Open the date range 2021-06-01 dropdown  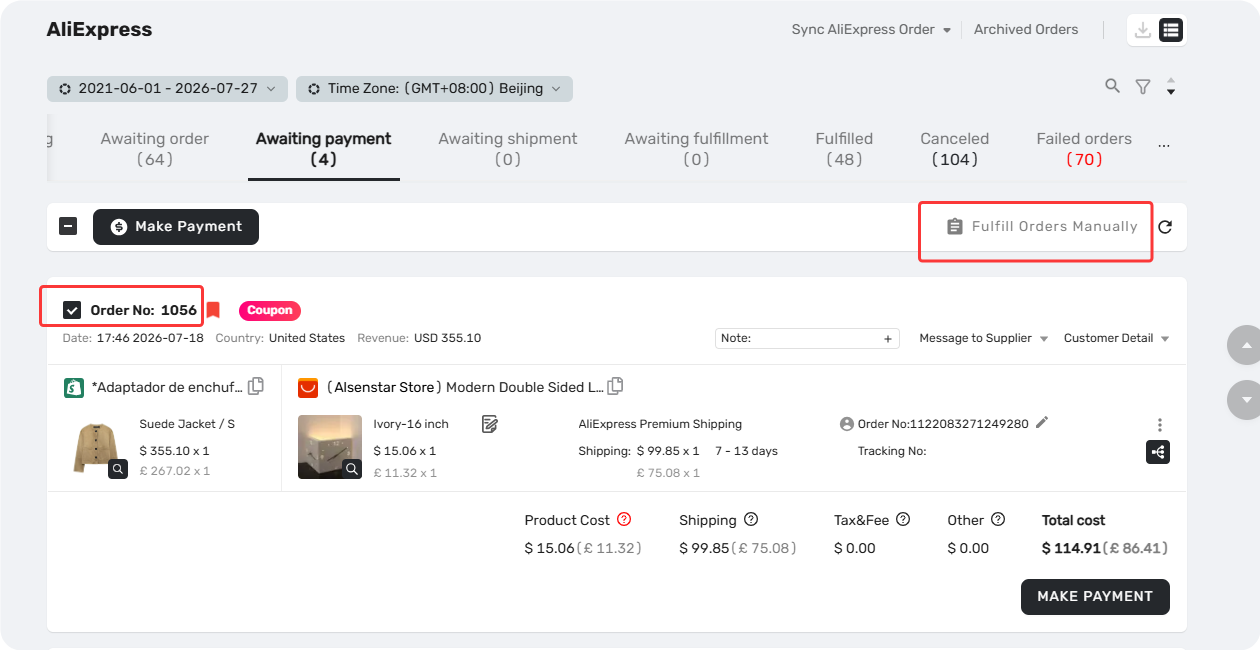[167, 88]
